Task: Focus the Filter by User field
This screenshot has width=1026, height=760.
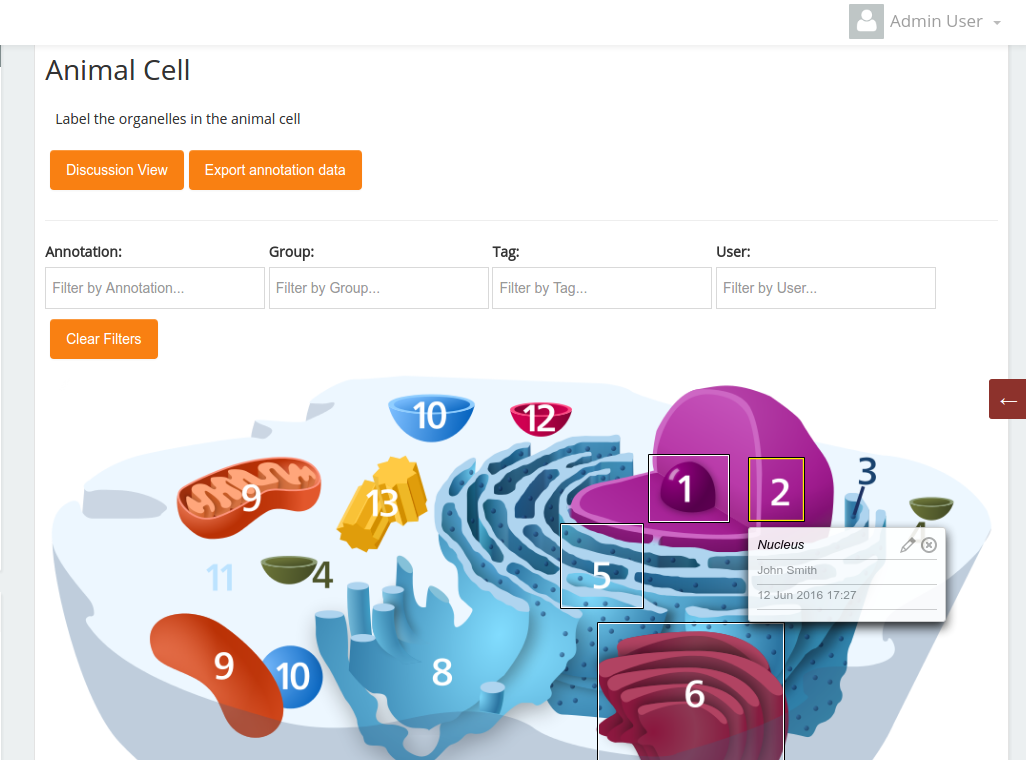Action: coord(825,288)
